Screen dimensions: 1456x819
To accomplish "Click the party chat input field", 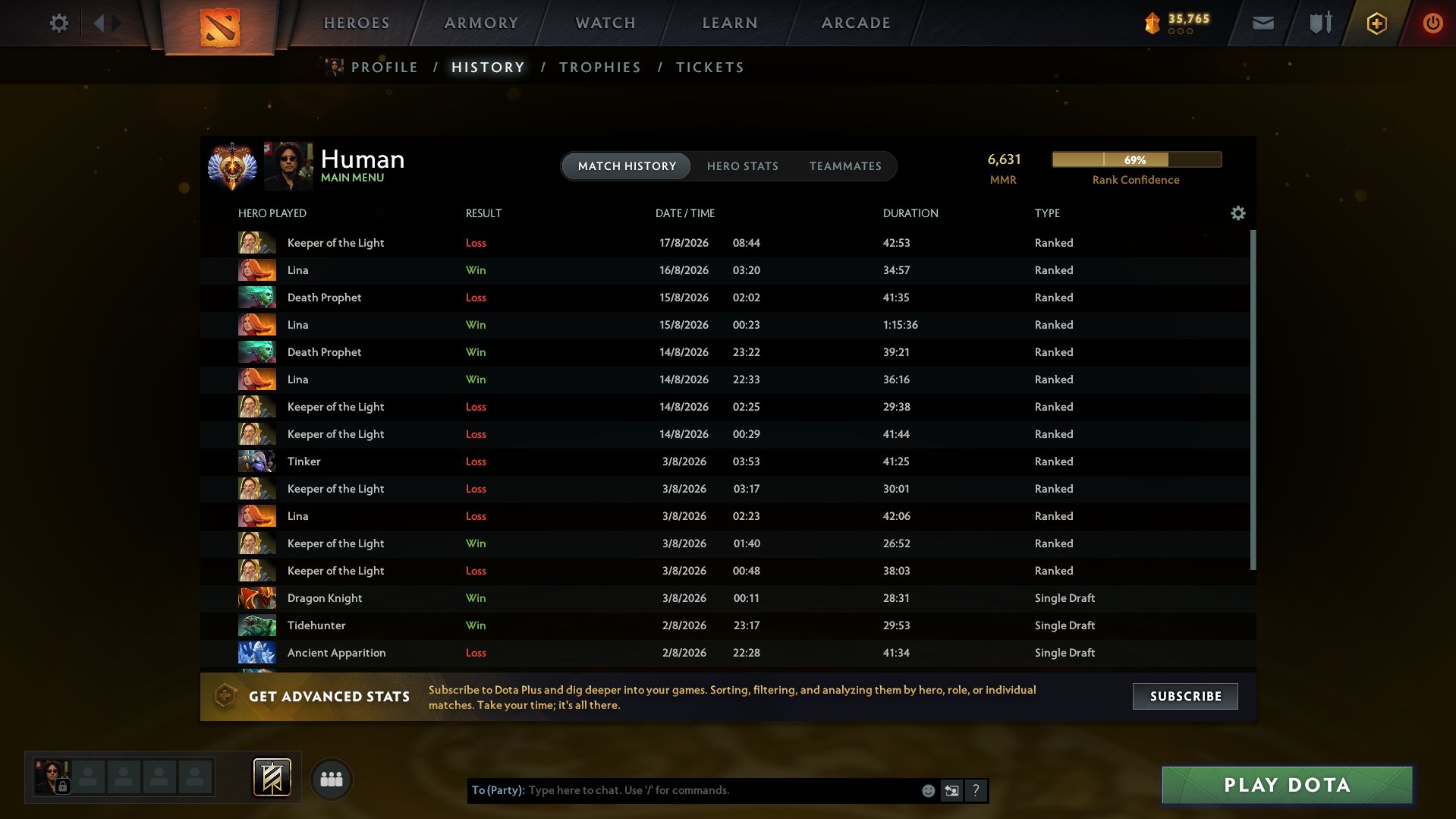I will click(x=693, y=790).
